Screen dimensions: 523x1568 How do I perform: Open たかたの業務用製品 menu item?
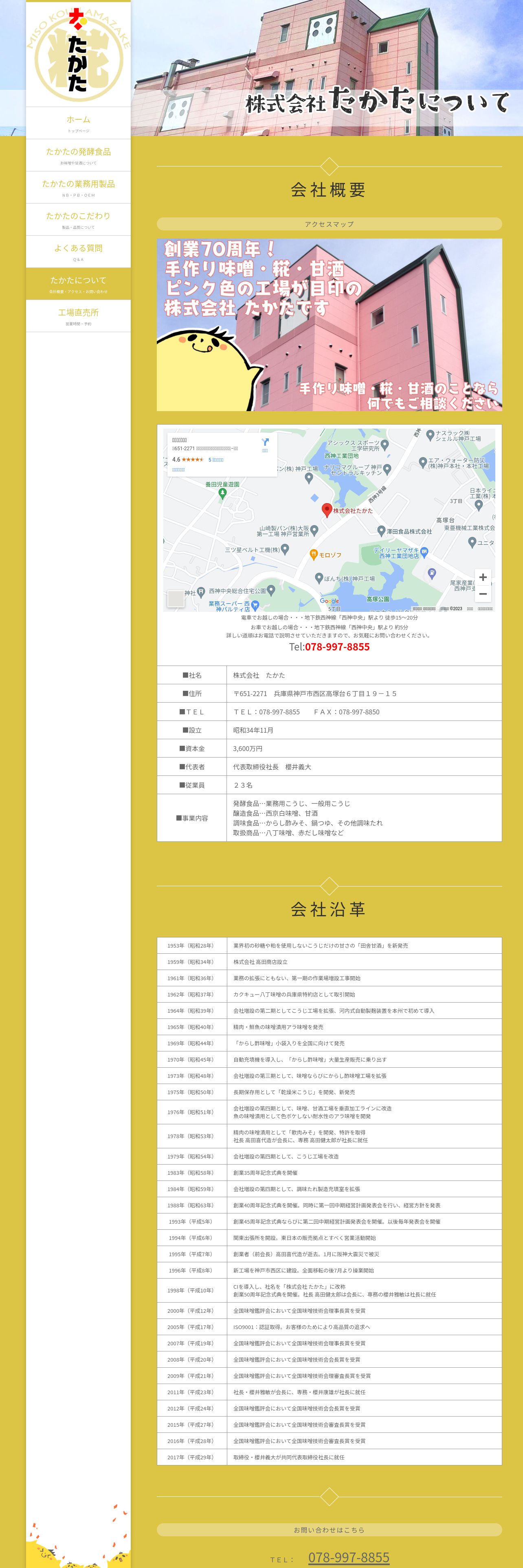[x=79, y=188]
